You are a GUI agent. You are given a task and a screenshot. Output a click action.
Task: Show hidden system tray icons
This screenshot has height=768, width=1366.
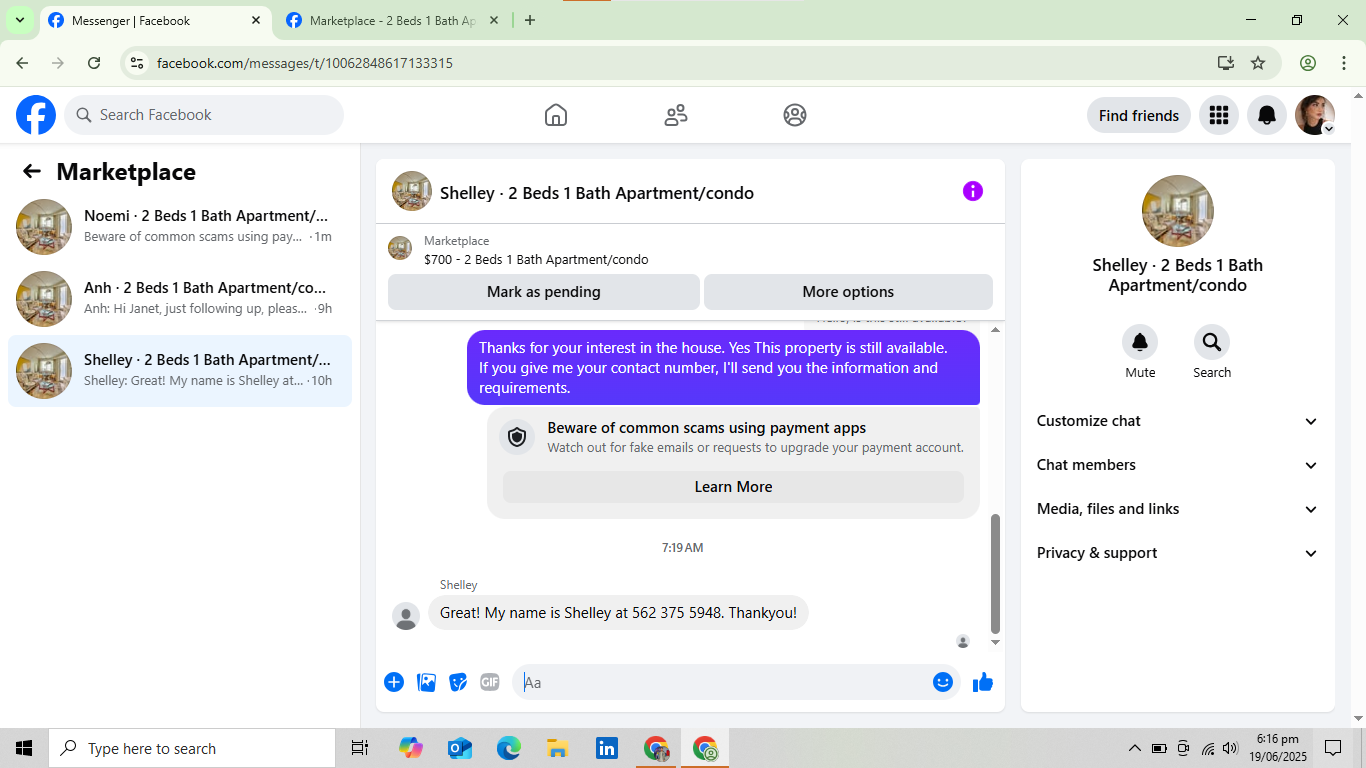1134,748
